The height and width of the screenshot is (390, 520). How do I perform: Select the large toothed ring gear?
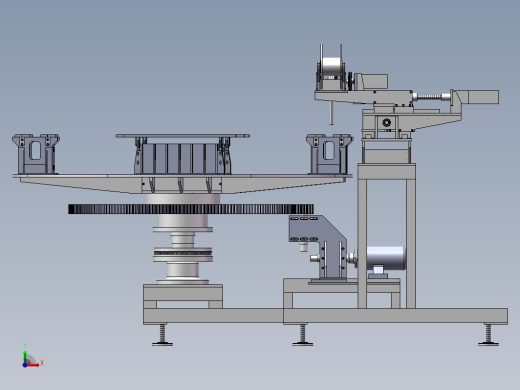[x=191, y=209]
